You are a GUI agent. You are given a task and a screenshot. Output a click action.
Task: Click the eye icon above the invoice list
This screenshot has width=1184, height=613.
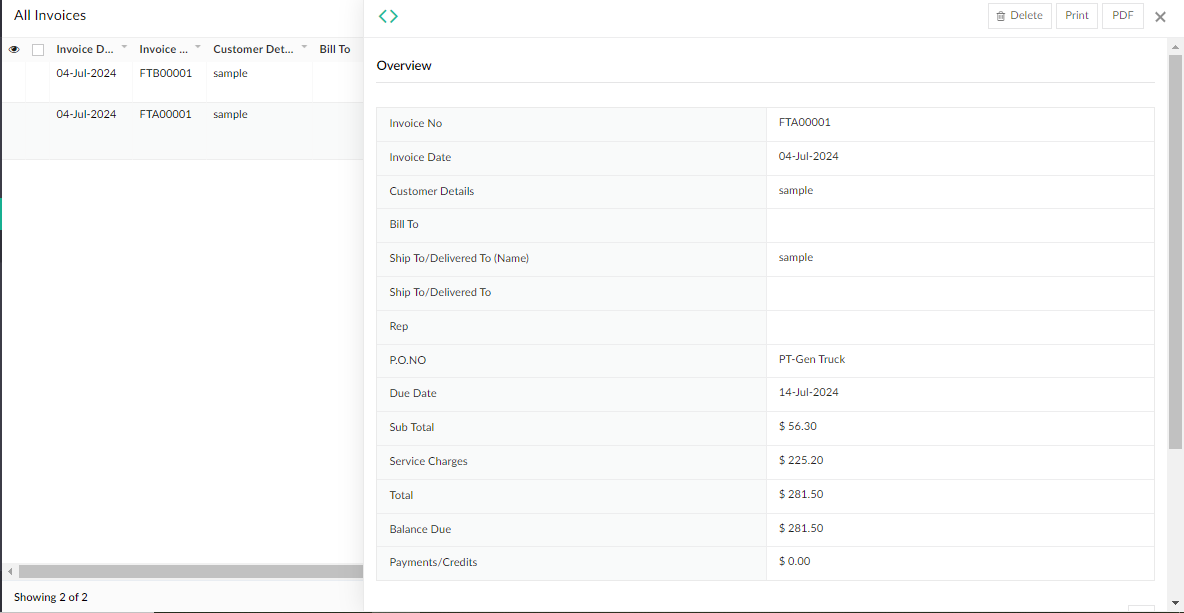click(x=14, y=48)
